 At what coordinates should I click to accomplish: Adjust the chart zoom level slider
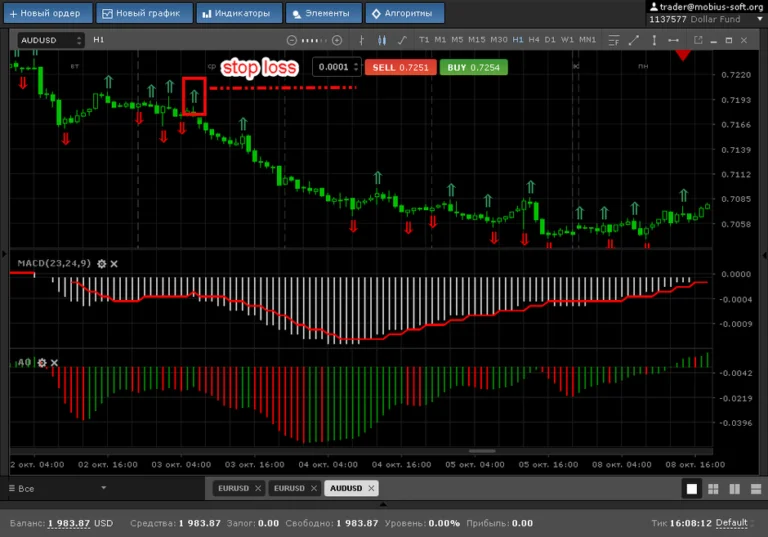pos(313,40)
